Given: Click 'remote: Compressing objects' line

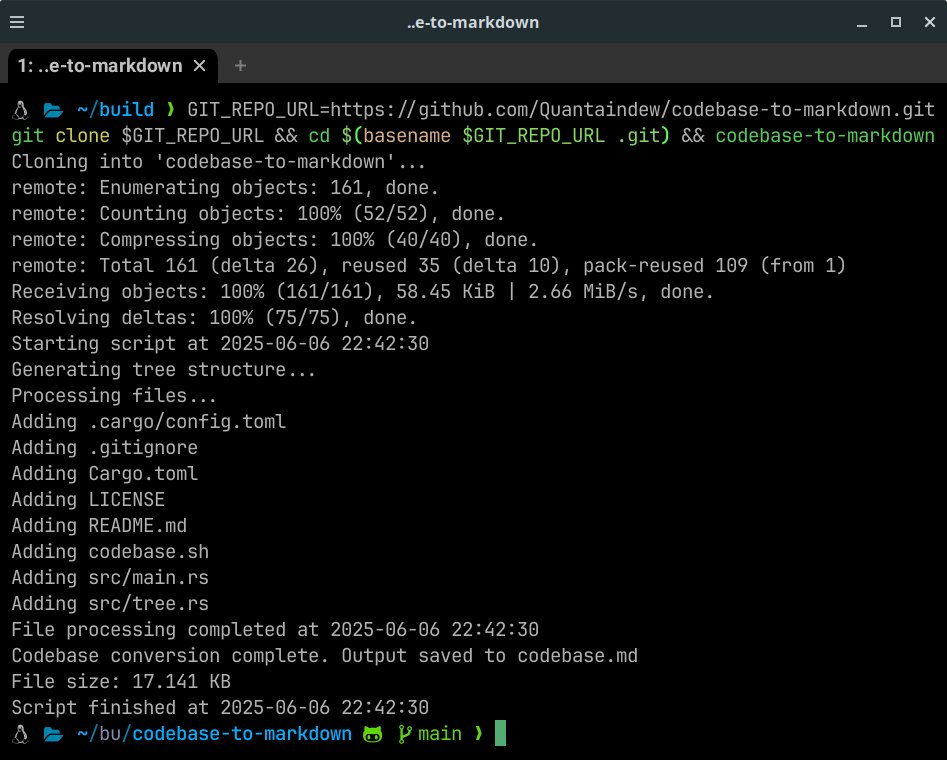Looking at the screenshot, I should click(274, 239).
